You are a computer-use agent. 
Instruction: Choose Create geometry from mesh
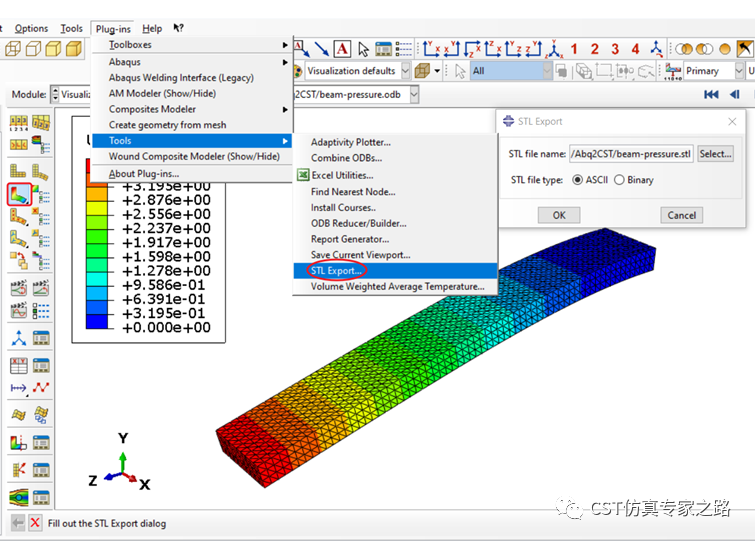coord(192,125)
